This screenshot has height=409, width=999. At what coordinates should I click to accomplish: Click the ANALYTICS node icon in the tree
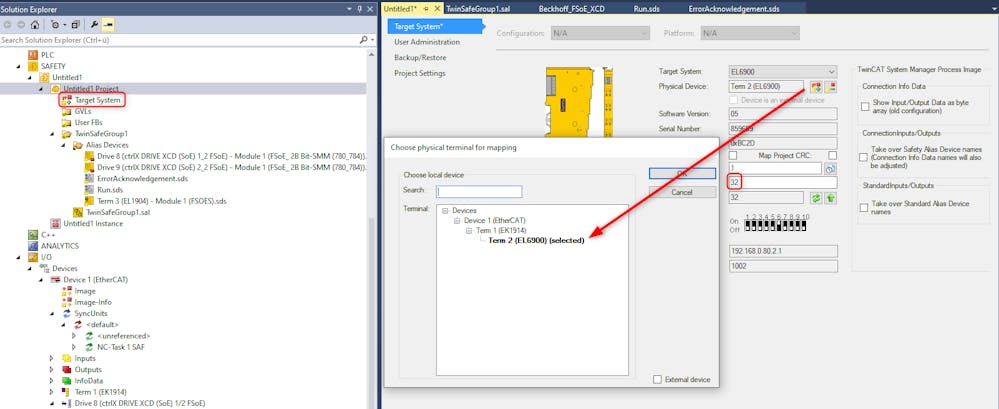click(x=33, y=246)
